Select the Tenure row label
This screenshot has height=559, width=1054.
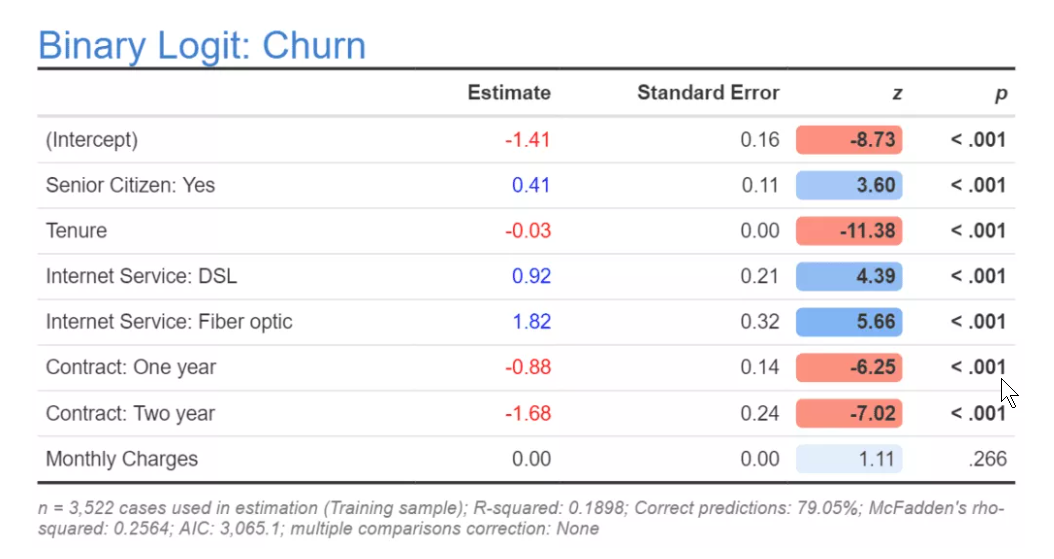point(76,230)
